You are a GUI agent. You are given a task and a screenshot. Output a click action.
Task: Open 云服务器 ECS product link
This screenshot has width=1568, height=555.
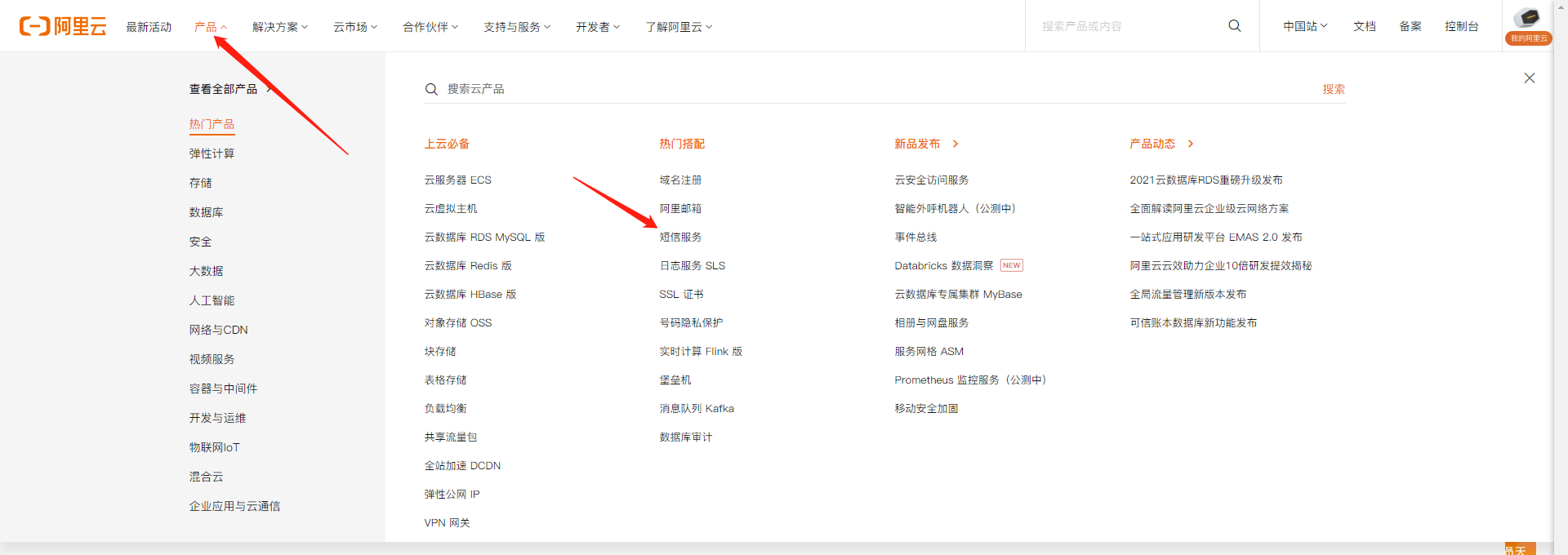[x=457, y=180]
